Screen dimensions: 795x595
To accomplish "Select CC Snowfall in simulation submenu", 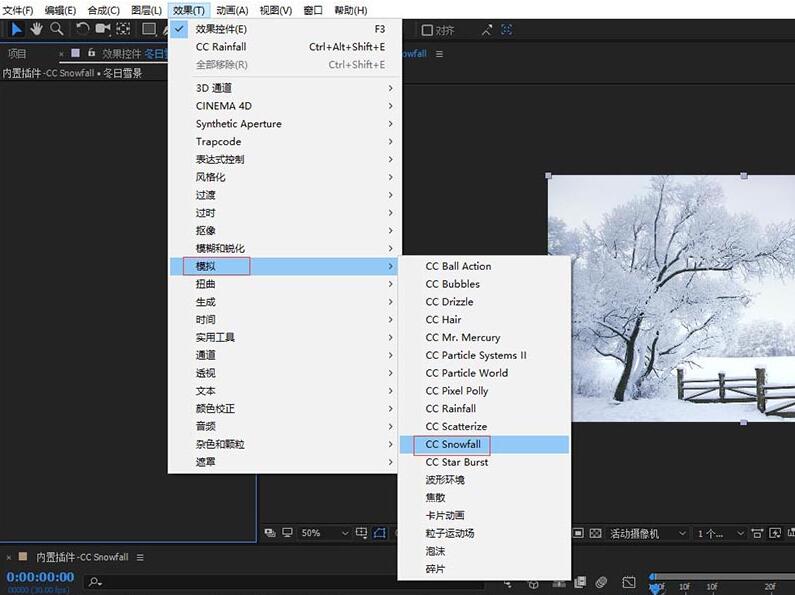I will 484,444.
